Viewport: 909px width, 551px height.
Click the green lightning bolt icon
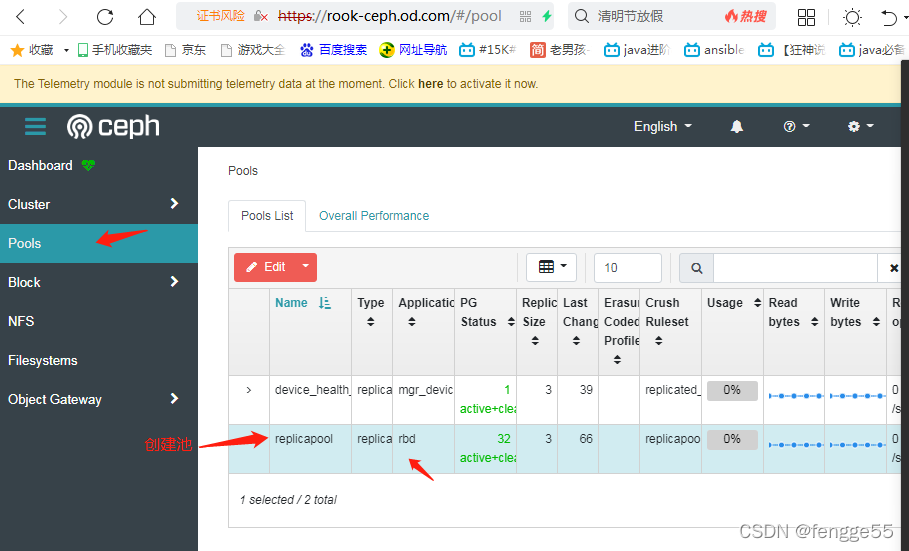[x=546, y=16]
